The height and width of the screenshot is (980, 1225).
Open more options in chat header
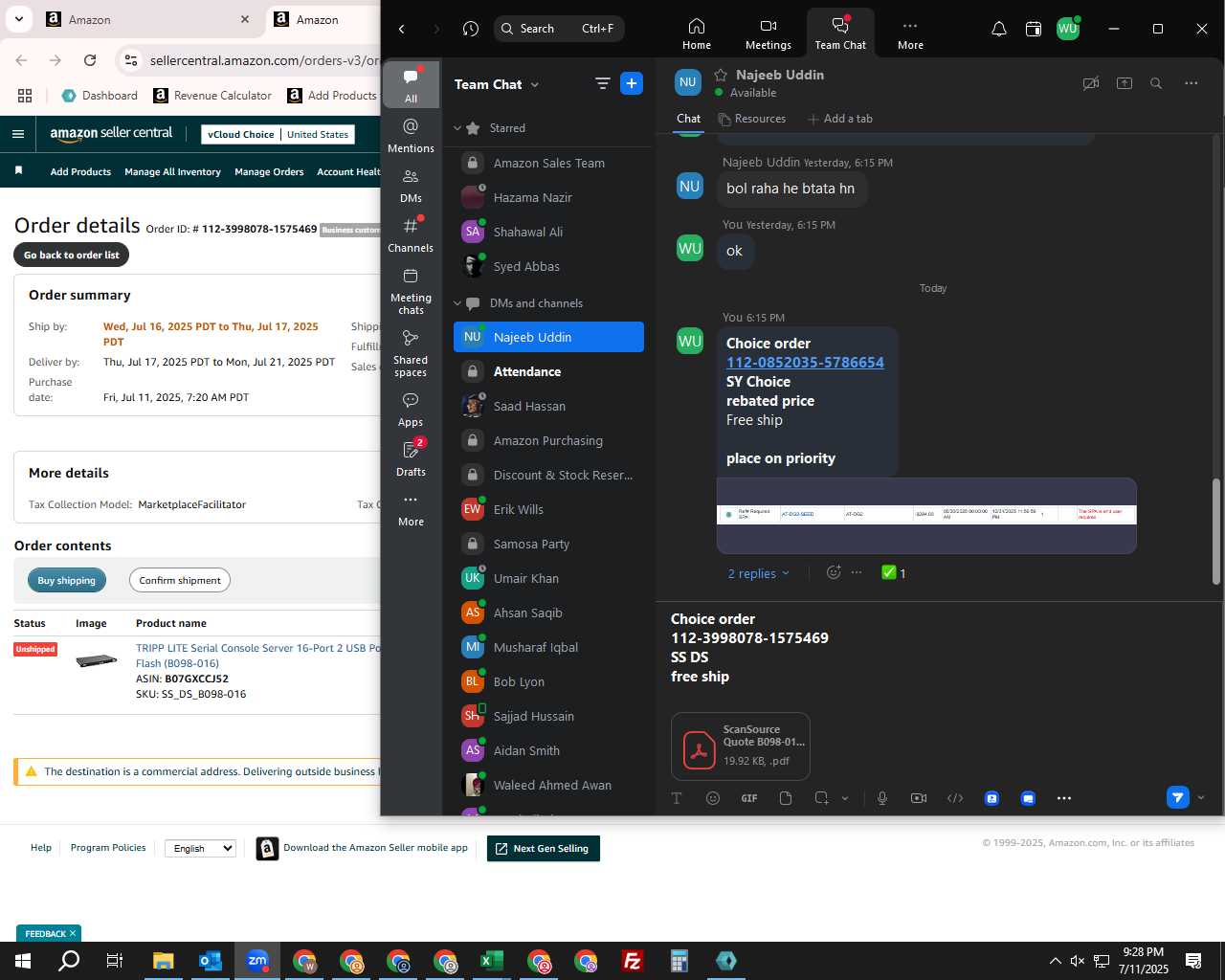(x=1191, y=83)
